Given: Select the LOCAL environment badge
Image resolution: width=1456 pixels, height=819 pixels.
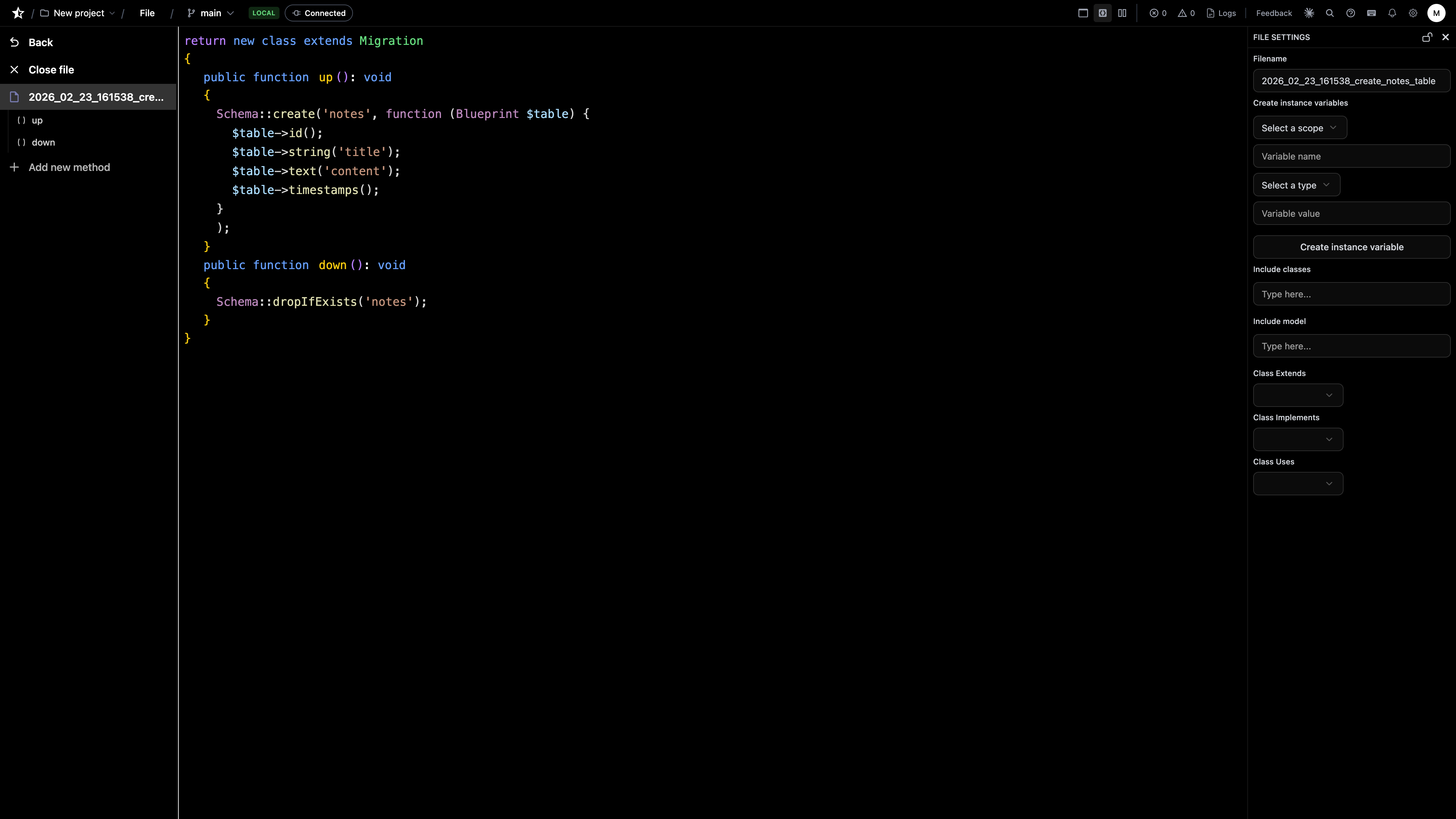Looking at the screenshot, I should click(263, 12).
